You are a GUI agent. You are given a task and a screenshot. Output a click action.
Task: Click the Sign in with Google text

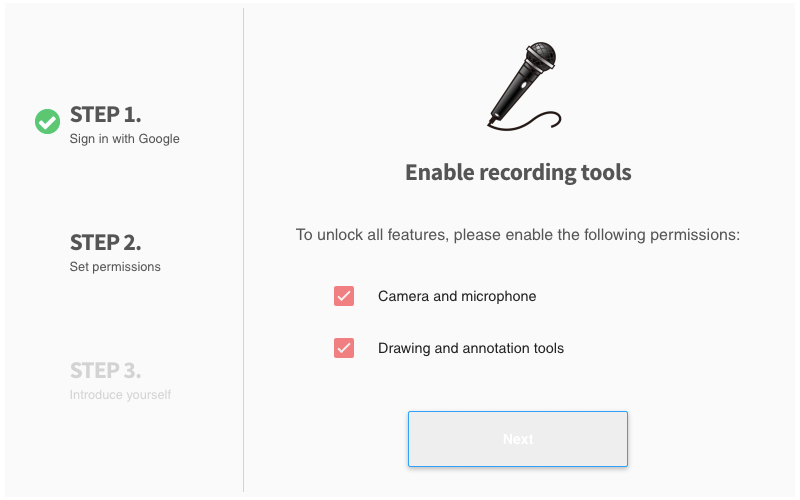click(125, 139)
